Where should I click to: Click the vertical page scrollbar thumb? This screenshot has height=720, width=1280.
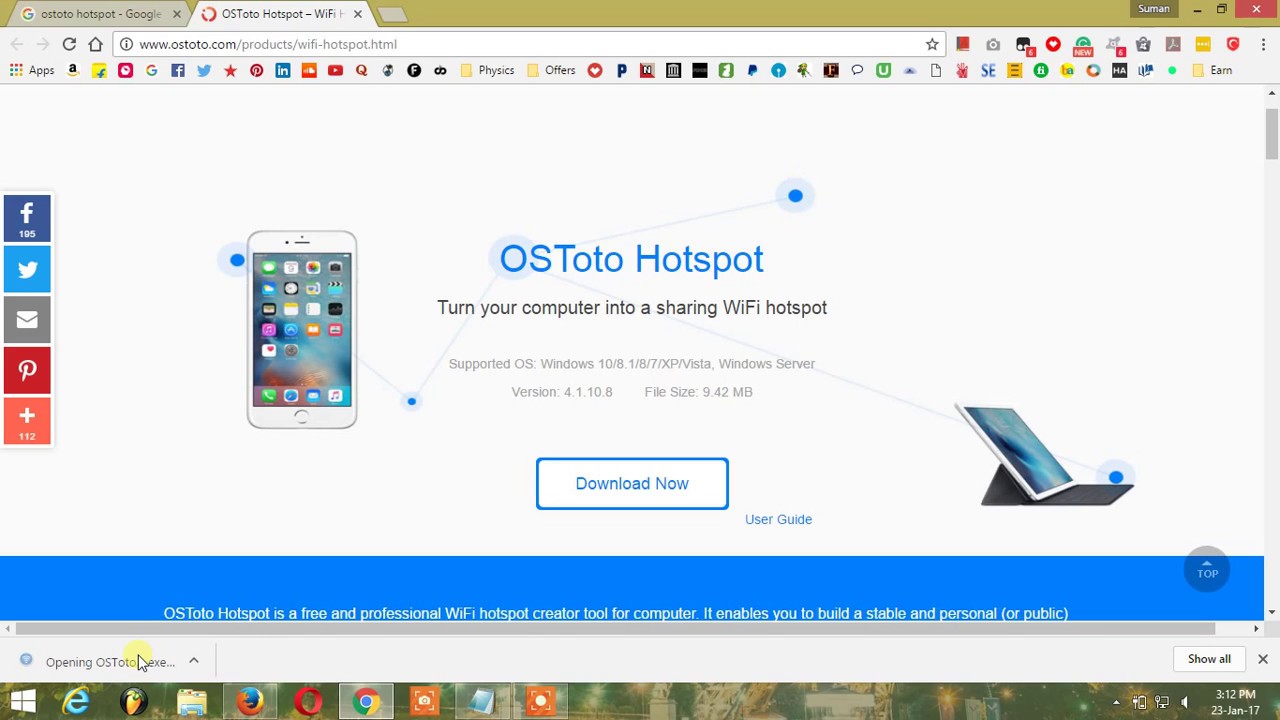pyautogui.click(x=1272, y=133)
